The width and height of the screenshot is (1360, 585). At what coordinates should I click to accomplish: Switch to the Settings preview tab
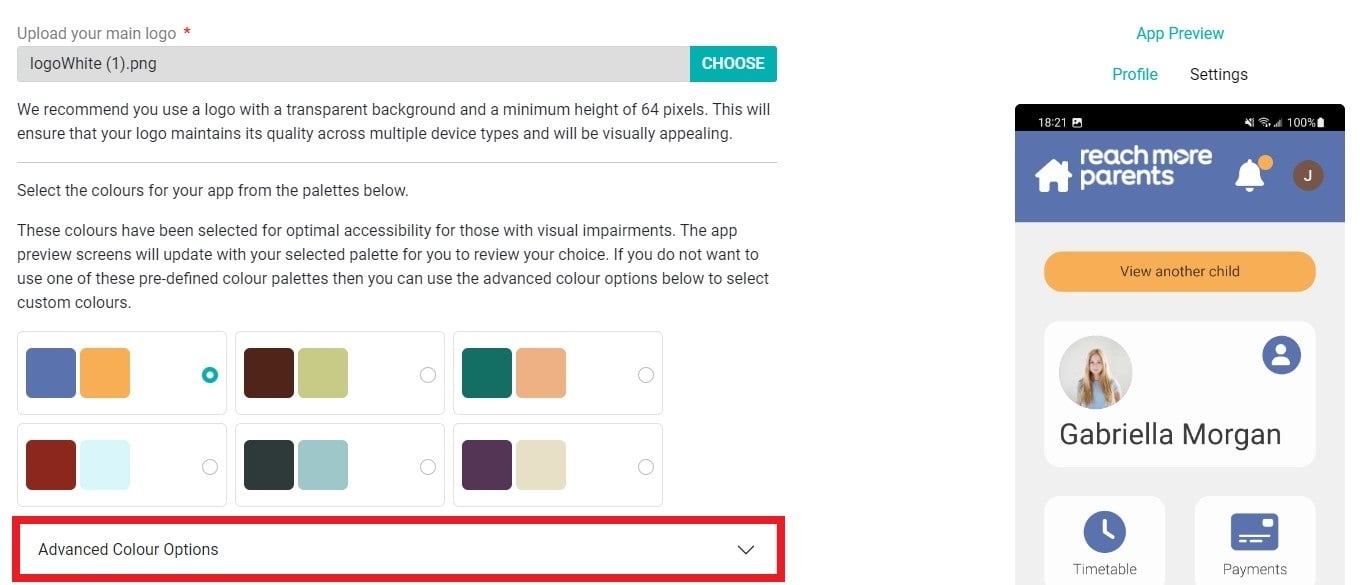(1218, 74)
